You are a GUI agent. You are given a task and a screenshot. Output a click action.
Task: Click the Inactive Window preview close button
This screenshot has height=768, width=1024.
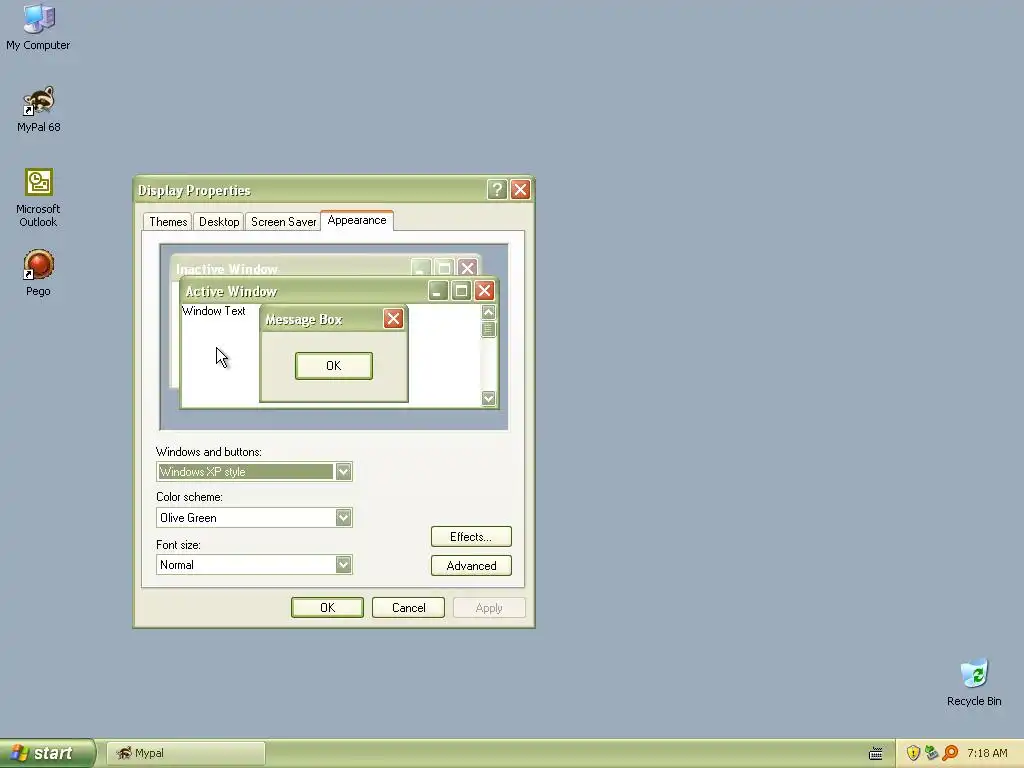[467, 268]
